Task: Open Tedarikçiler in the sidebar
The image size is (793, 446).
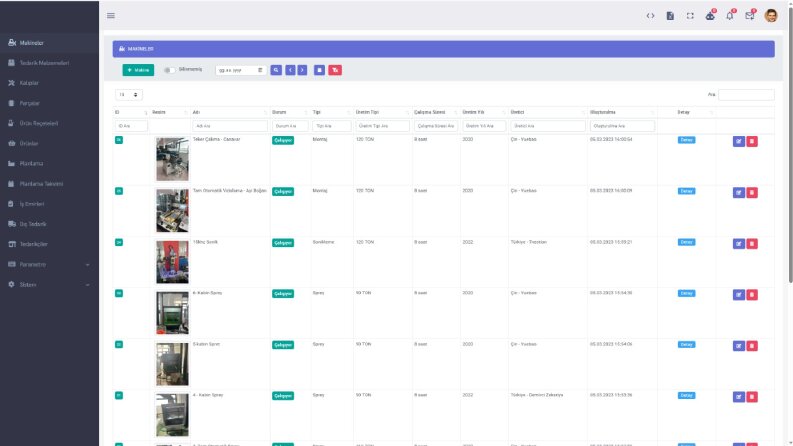Action: [50, 244]
